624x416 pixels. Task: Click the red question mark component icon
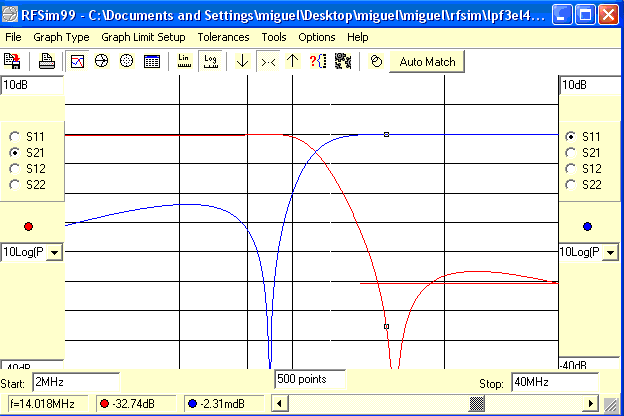coord(318,61)
